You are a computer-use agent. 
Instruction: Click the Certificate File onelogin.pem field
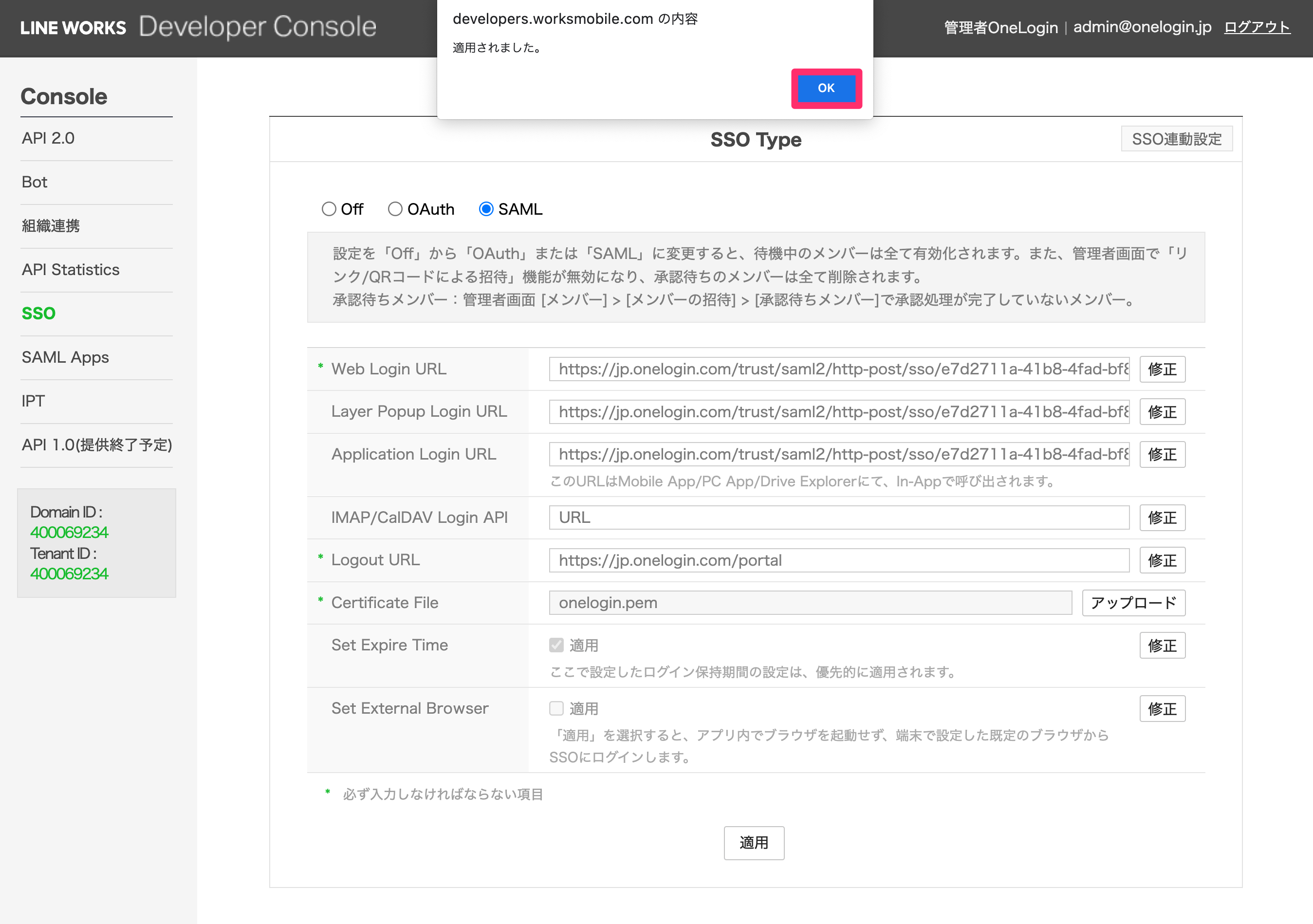click(810, 603)
